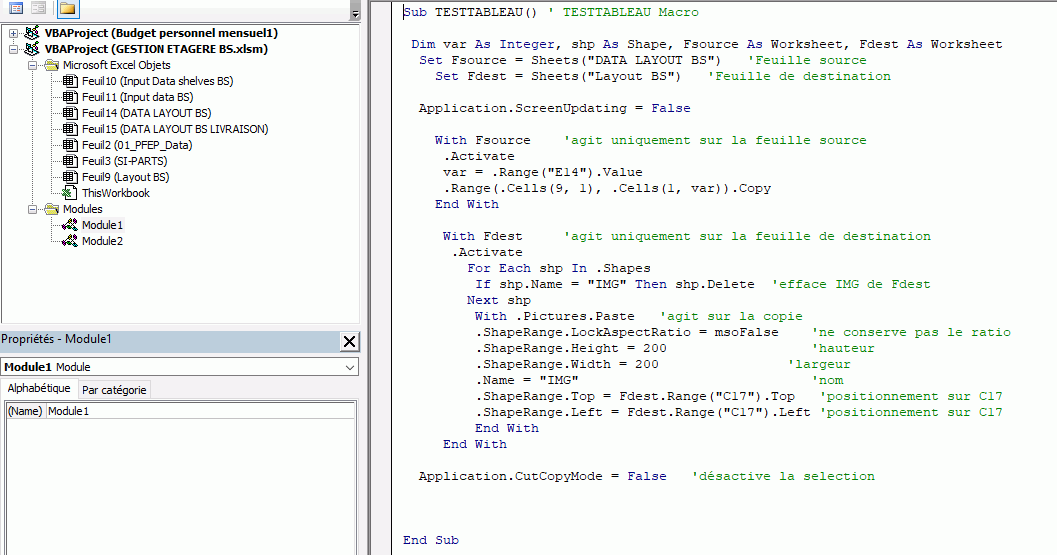The height and width of the screenshot is (555, 1057).
Task: Click the project explorer scrollbar down arrow
Action: (355, 15)
